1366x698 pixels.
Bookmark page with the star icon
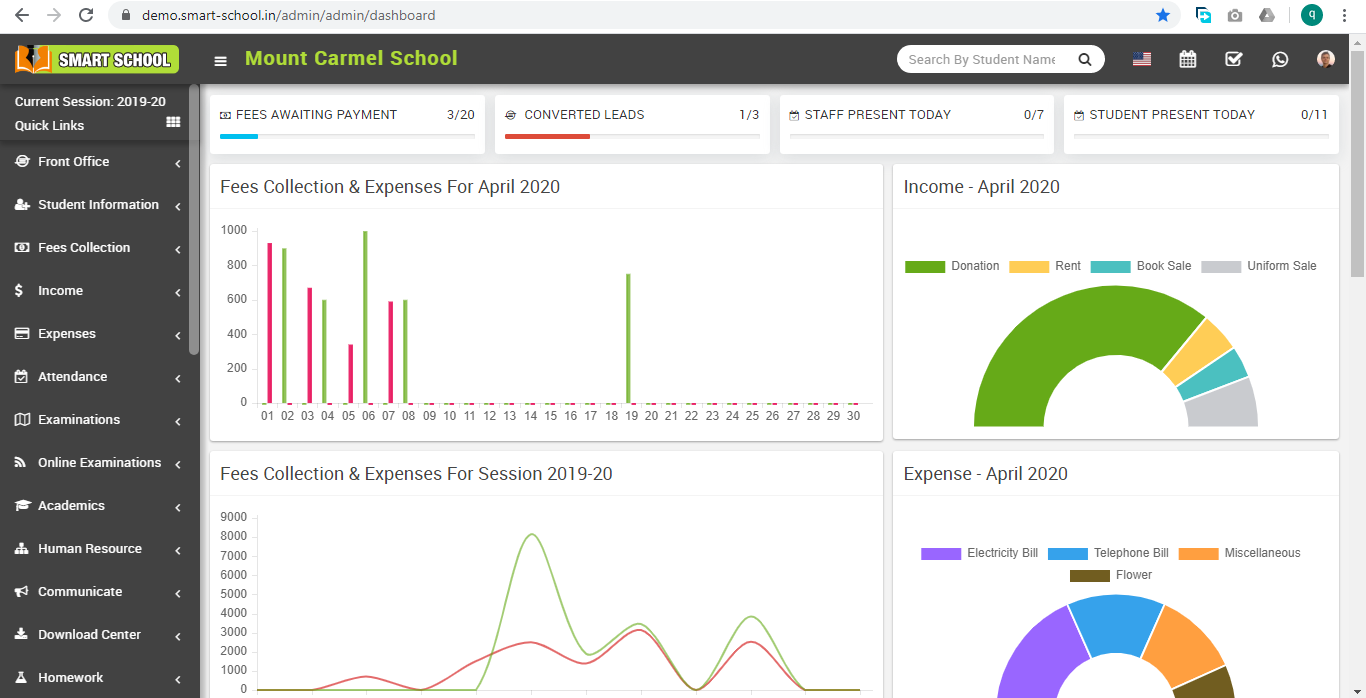[x=1163, y=15]
